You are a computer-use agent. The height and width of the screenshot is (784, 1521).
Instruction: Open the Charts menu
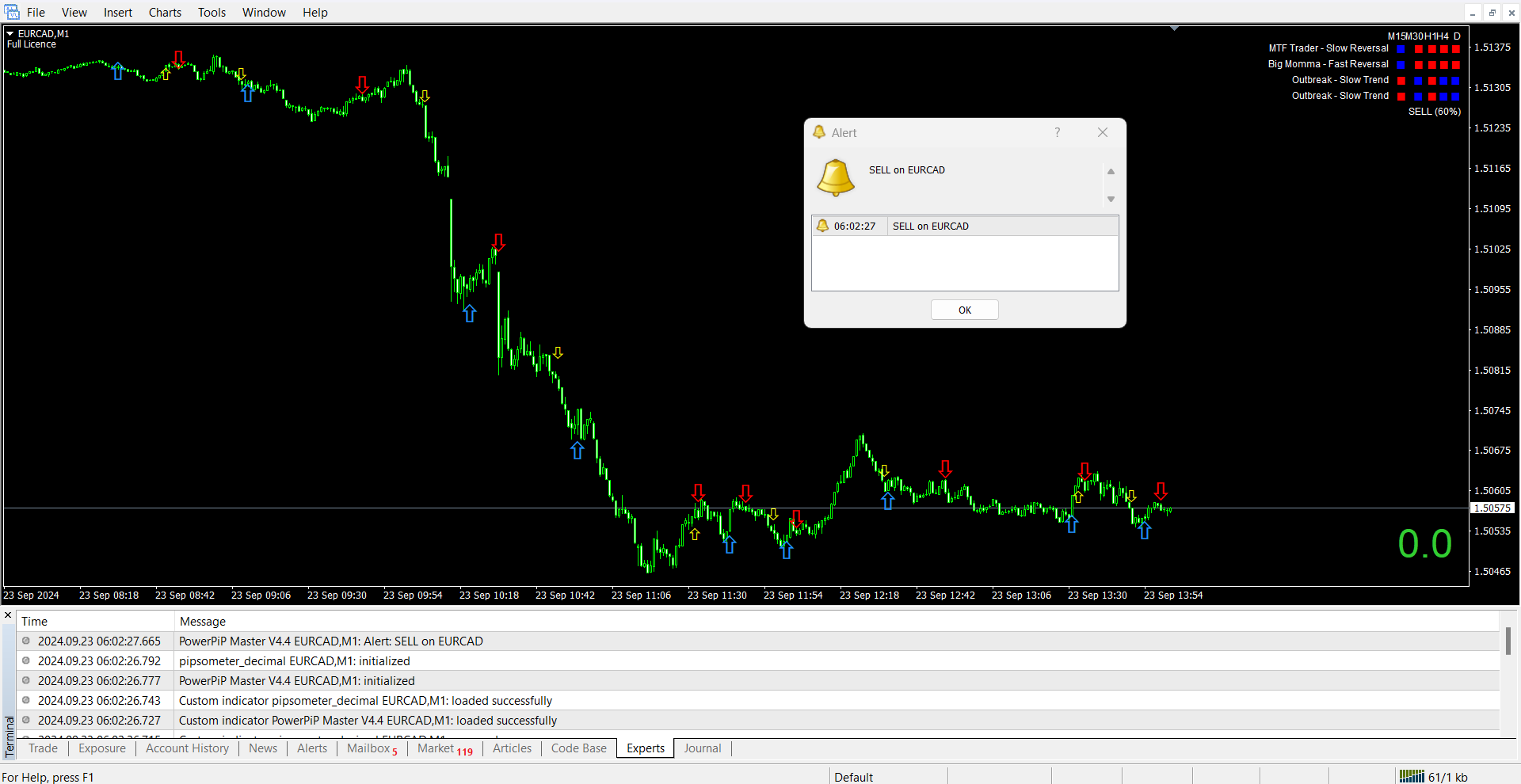[x=165, y=13]
